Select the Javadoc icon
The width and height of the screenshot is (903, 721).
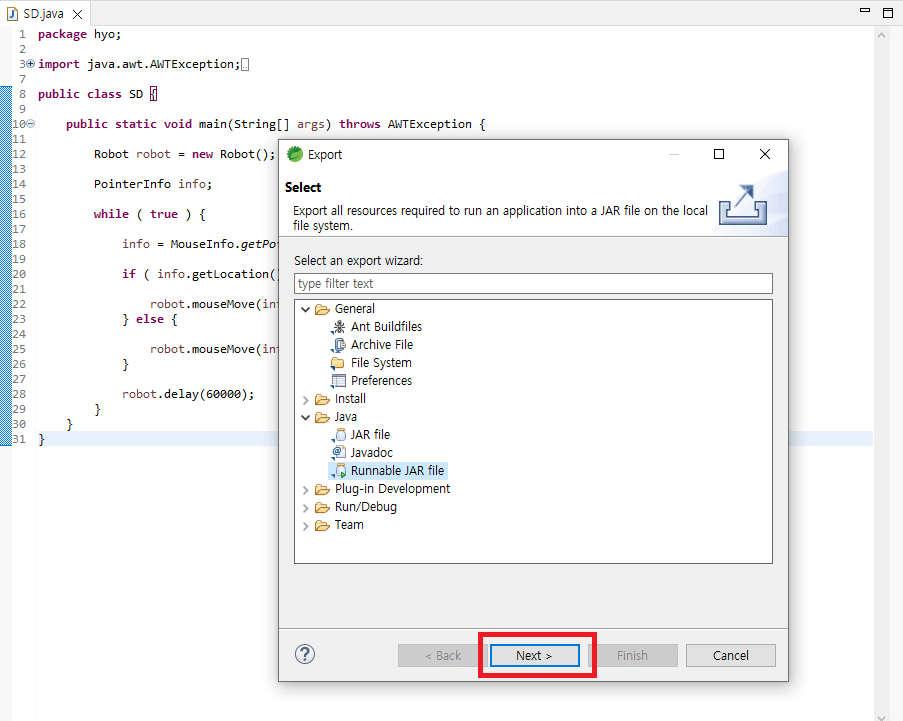(x=339, y=453)
